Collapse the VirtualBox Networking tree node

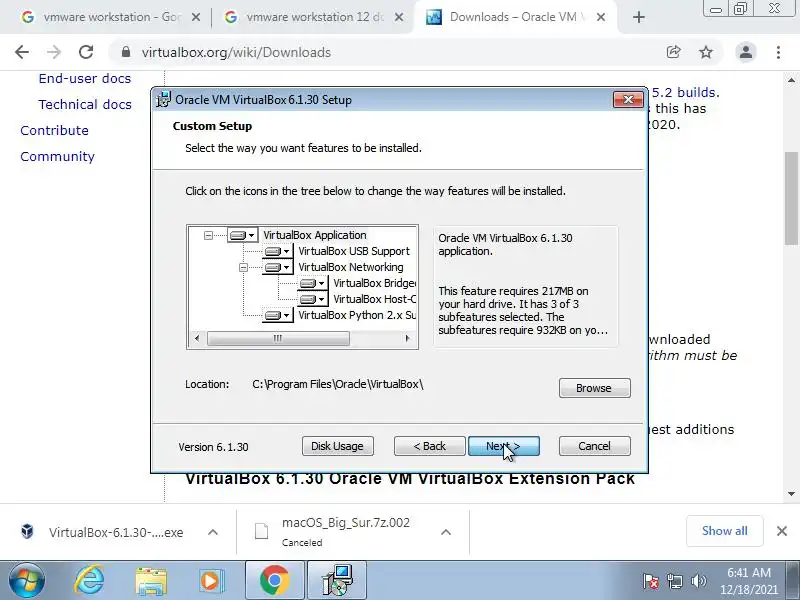coord(243,267)
